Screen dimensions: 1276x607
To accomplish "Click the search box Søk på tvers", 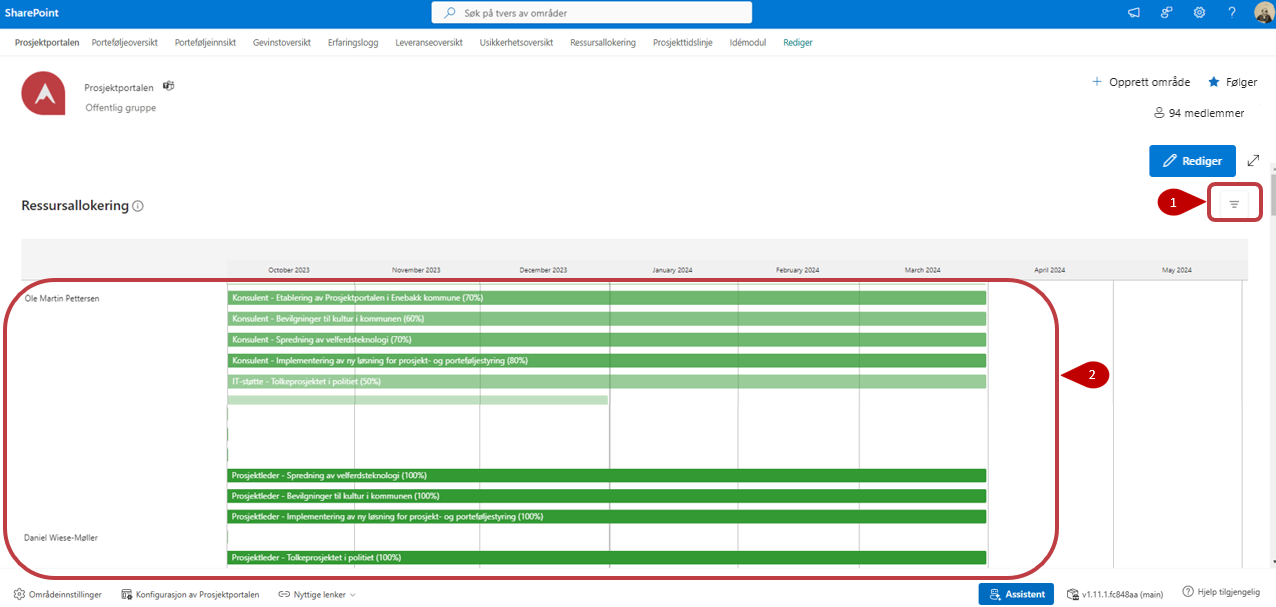I will click(x=591, y=13).
